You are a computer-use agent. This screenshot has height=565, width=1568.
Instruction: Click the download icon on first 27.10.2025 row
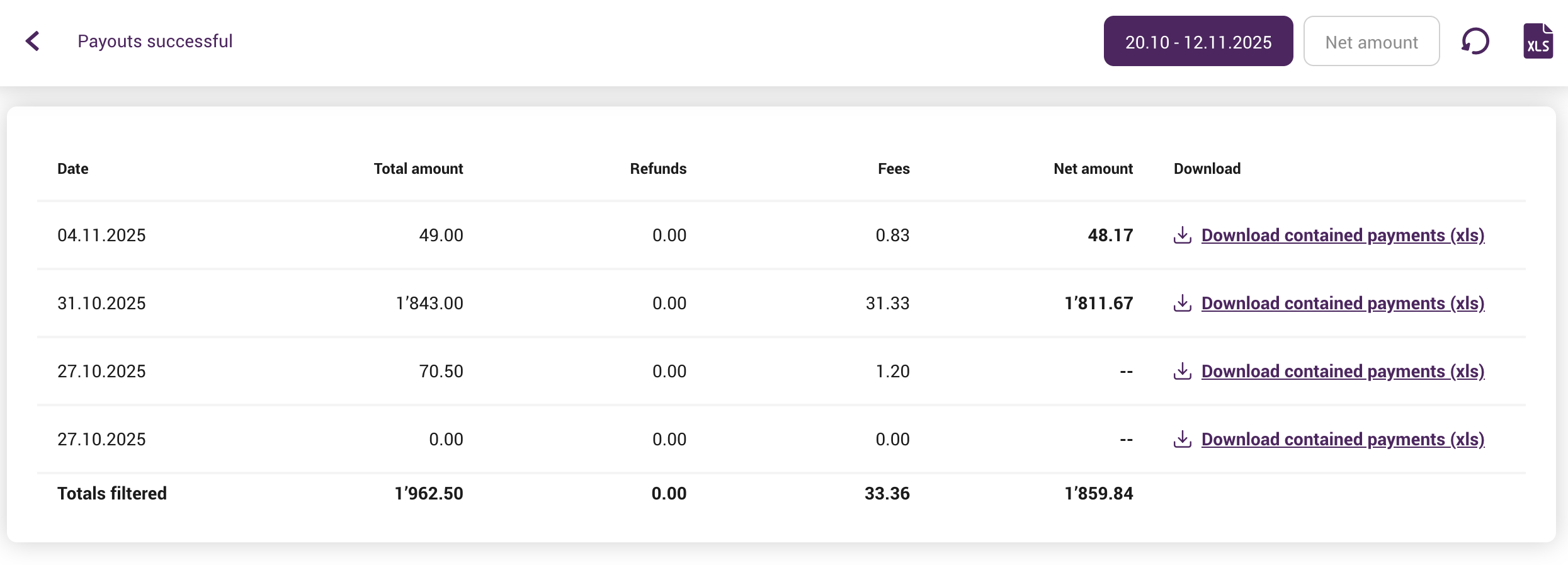click(x=1183, y=372)
